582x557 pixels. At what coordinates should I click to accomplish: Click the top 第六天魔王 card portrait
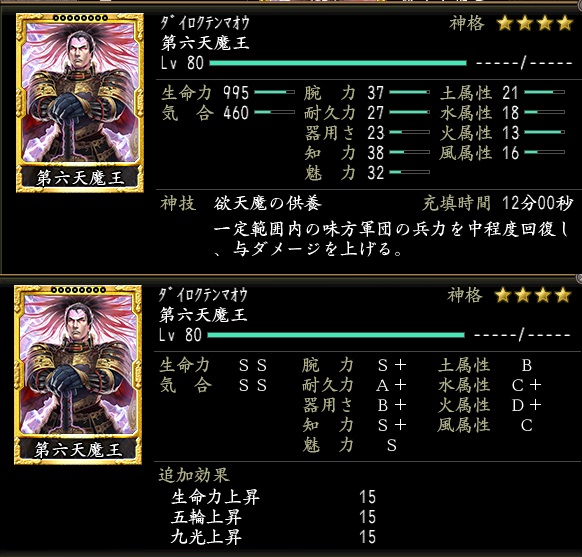pos(80,103)
